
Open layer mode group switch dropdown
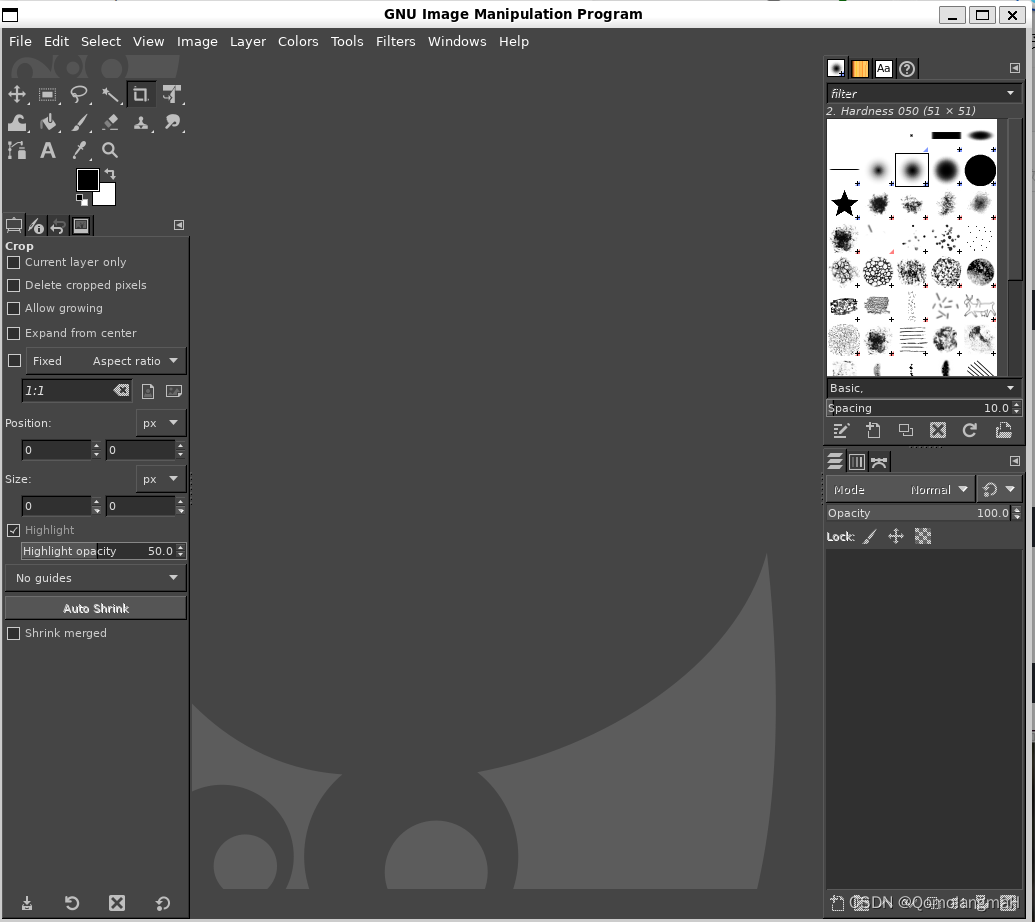tap(999, 490)
